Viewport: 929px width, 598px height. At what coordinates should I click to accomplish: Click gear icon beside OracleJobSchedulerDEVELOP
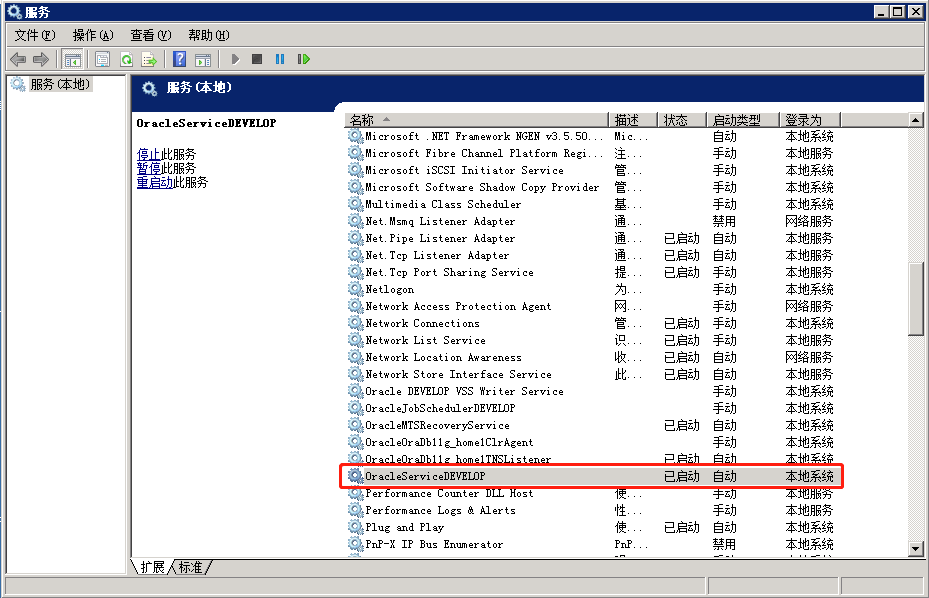tap(355, 408)
